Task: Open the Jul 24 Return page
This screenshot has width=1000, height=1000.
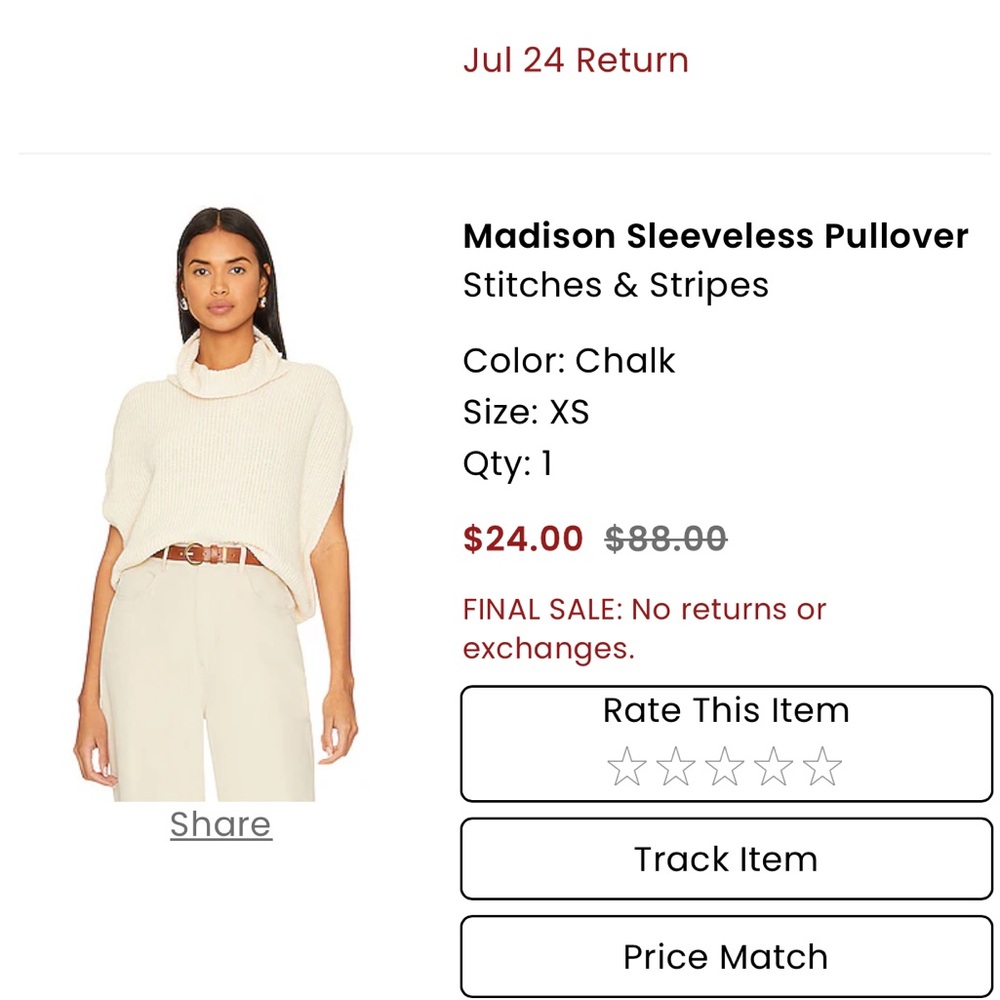Action: [x=575, y=59]
